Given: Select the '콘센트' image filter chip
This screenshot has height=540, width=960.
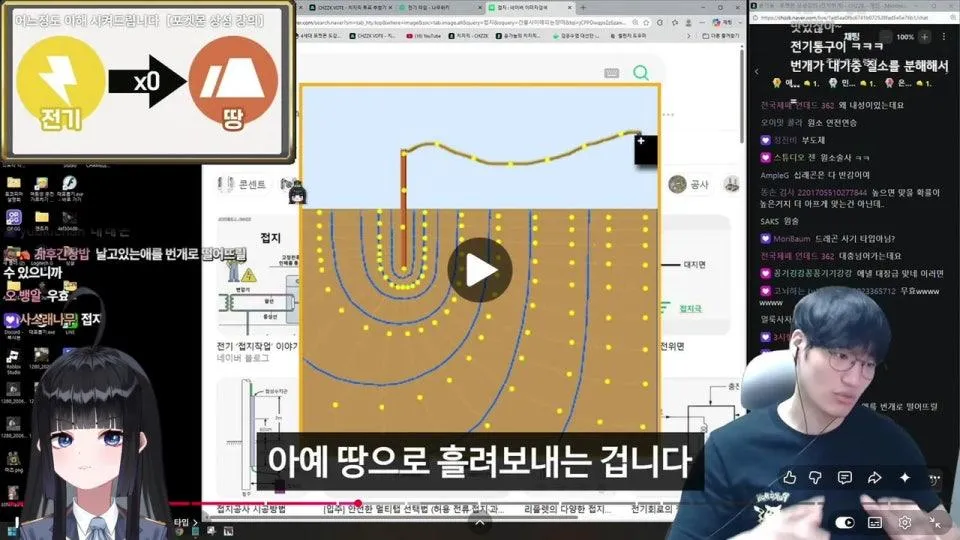Looking at the screenshot, I should (243, 184).
